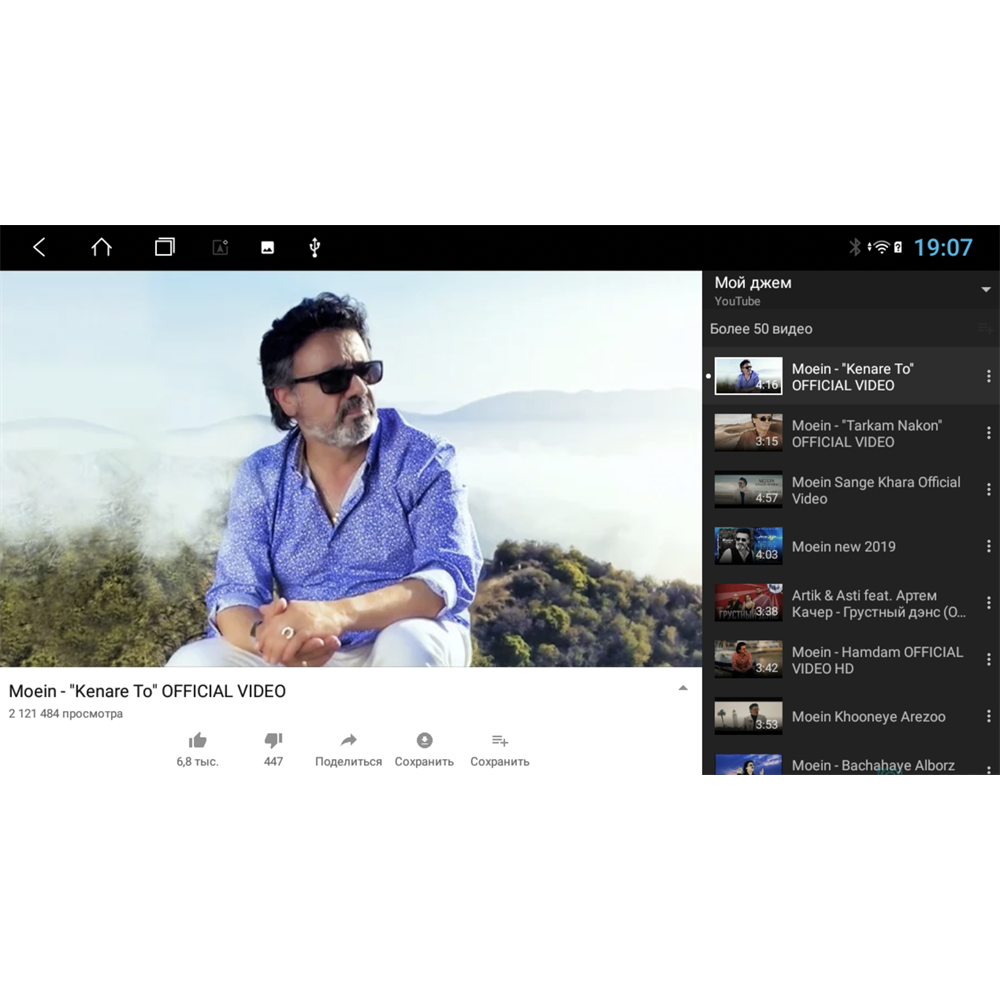
Task: Tap the video player to show controls
Action: (x=351, y=469)
